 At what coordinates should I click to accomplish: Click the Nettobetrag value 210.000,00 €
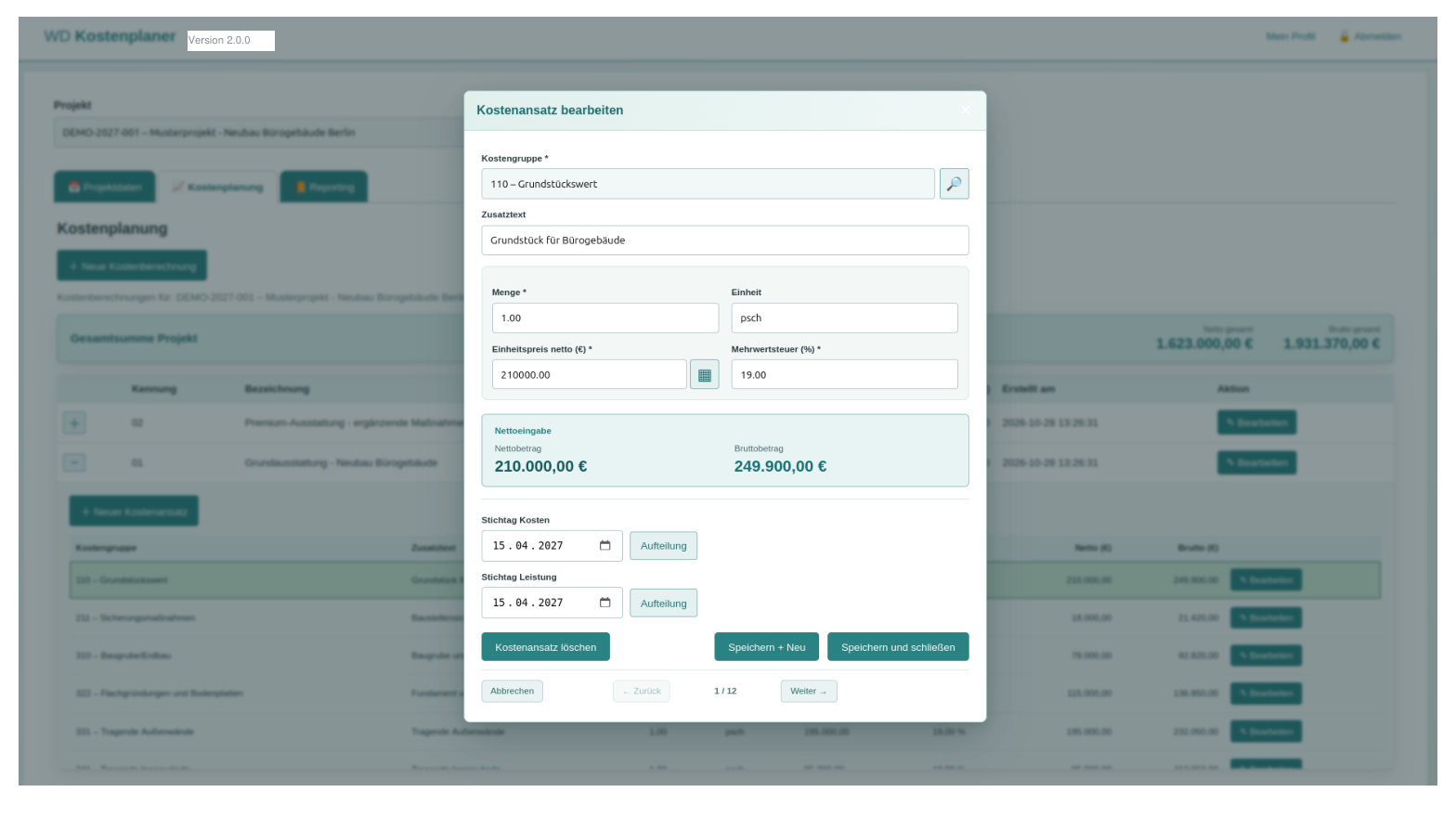click(x=540, y=466)
